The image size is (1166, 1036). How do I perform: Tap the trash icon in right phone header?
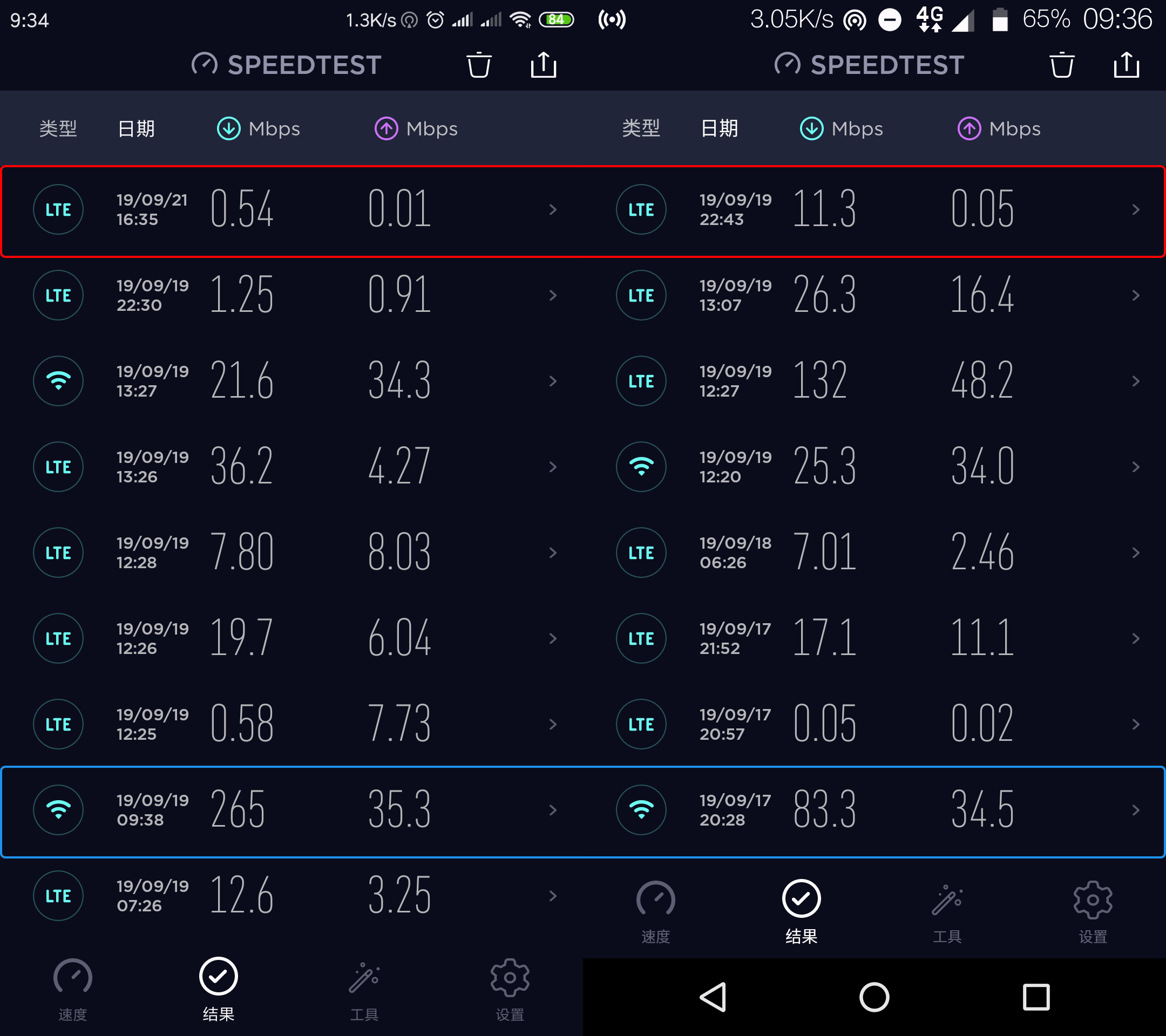click(1062, 65)
